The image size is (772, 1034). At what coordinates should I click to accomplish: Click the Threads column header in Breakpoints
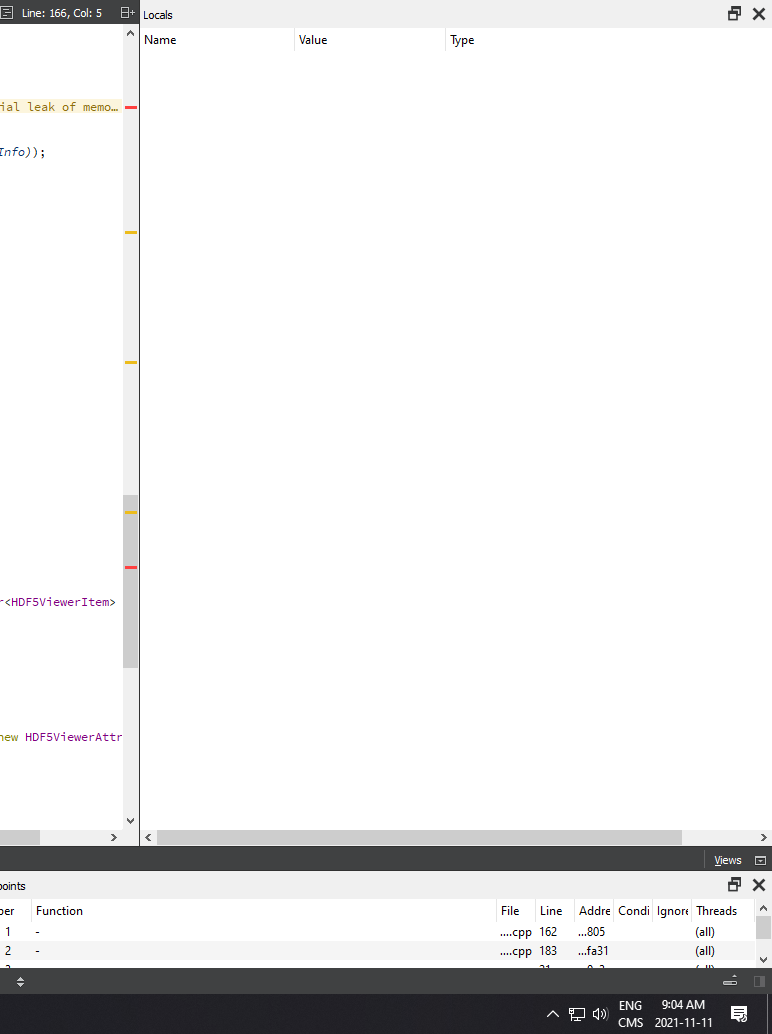(x=723, y=911)
